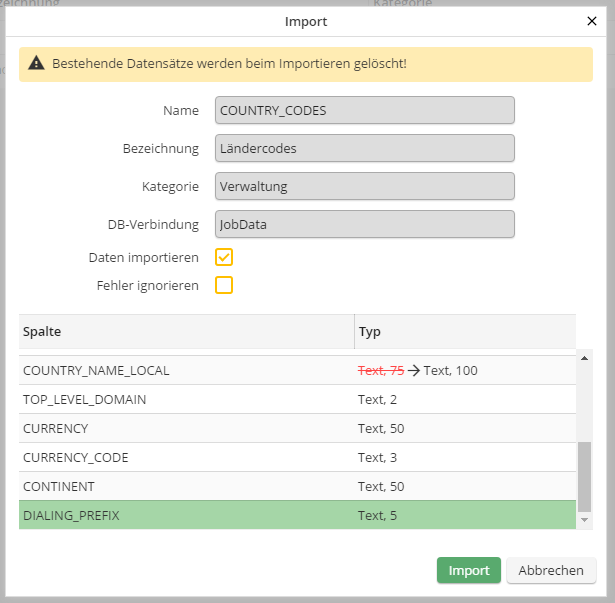Click the warning triangle icon
This screenshot has height=603, width=615.
click(x=37, y=64)
